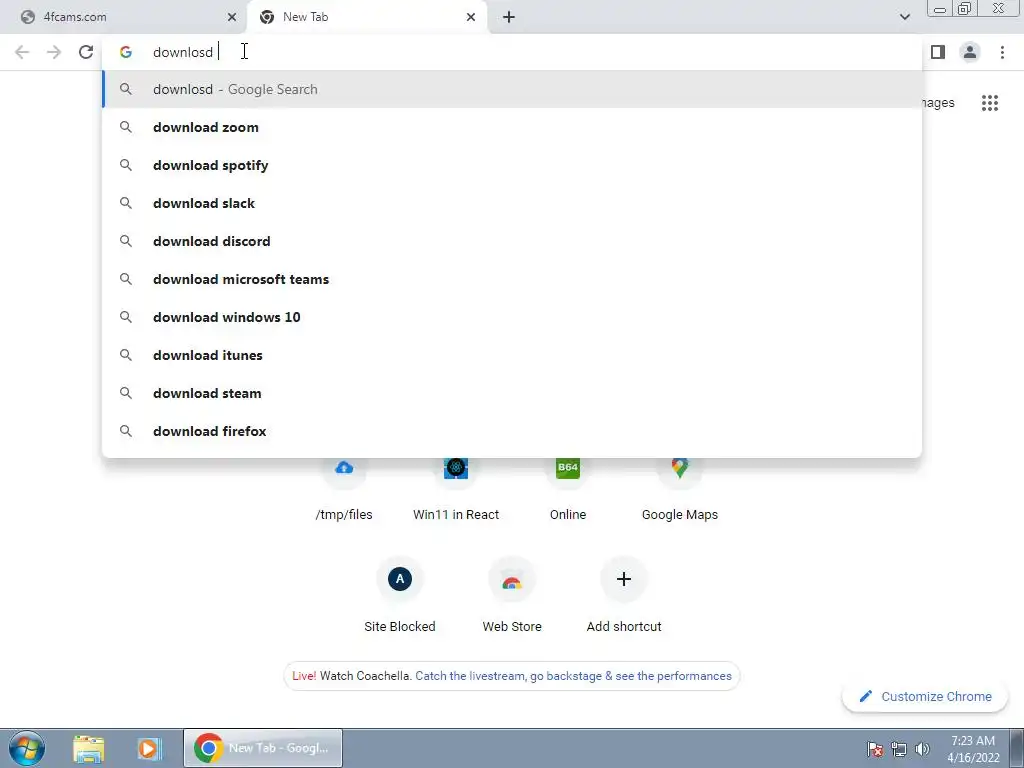Screen dimensions: 1024x768
Task: Reload the page with the refresh icon
Action: tap(86, 52)
